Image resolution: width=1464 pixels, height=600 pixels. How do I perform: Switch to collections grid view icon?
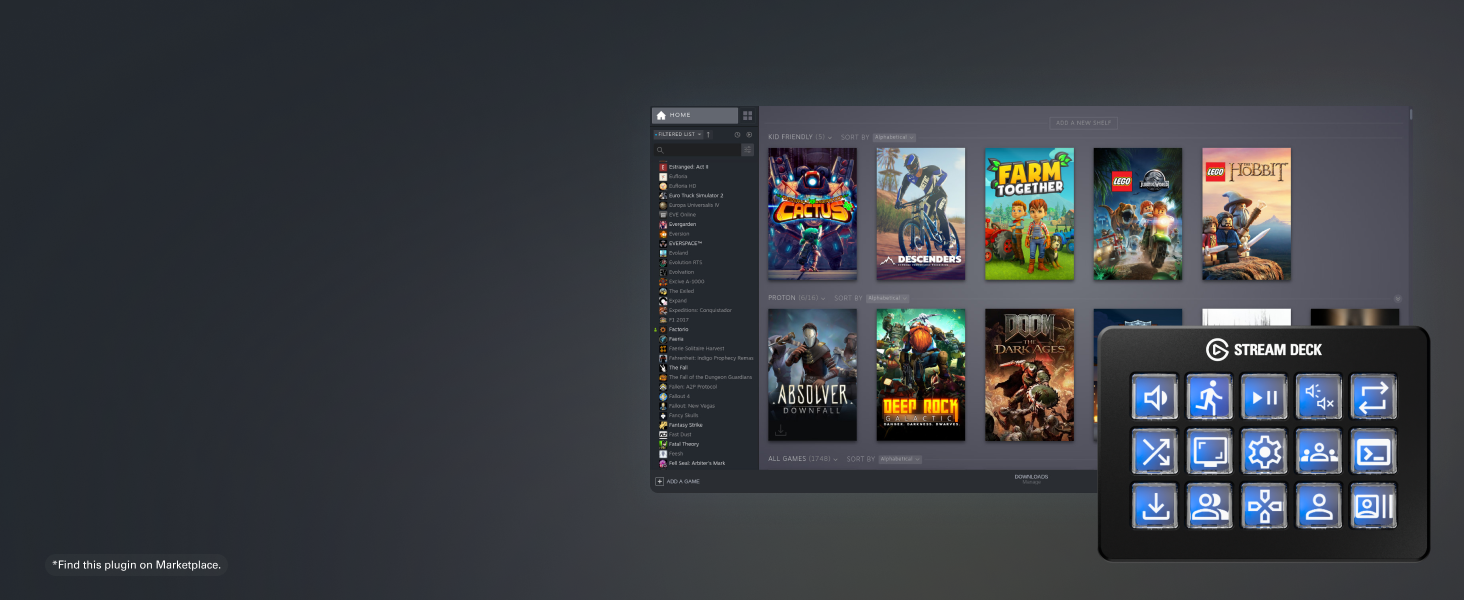click(747, 115)
